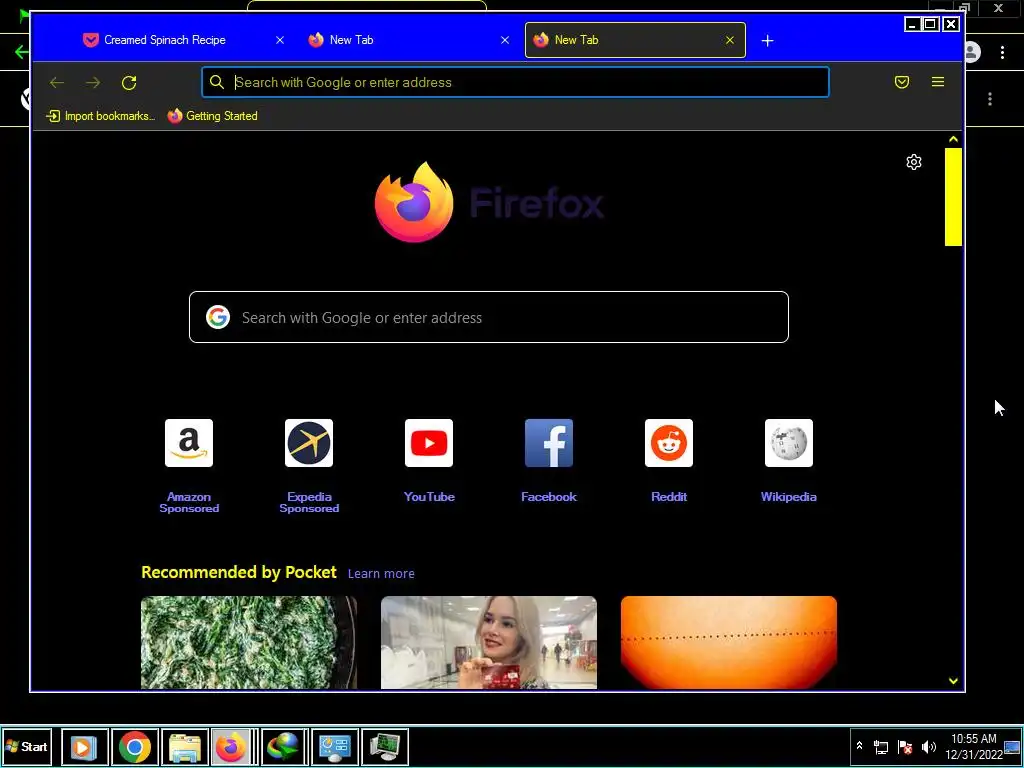Open Chrome profile avatar in background window
This screenshot has width=1024, height=768.
pyautogui.click(x=973, y=52)
